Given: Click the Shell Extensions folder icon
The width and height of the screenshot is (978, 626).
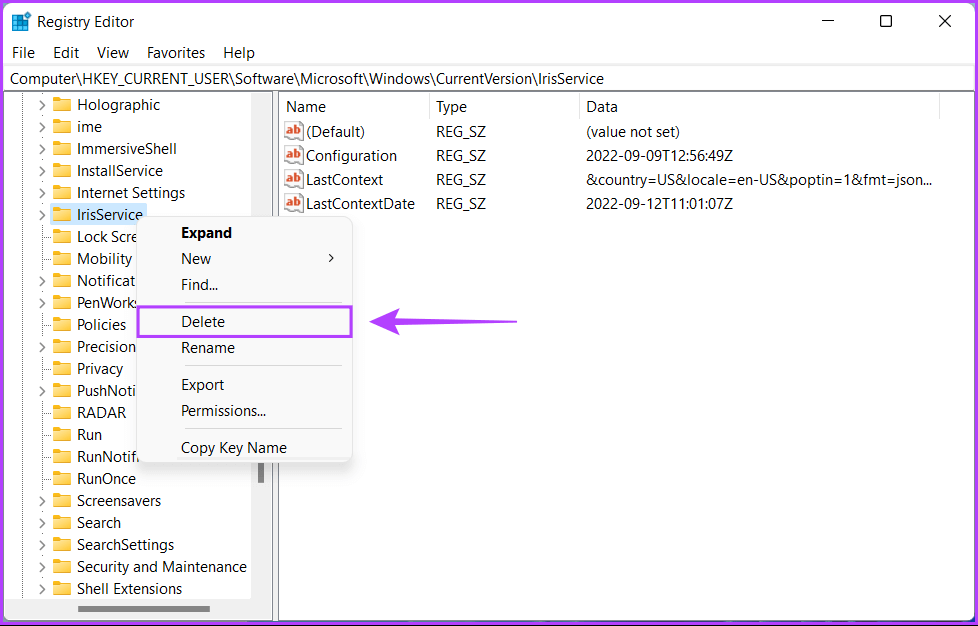Looking at the screenshot, I should pyautogui.click(x=62, y=589).
